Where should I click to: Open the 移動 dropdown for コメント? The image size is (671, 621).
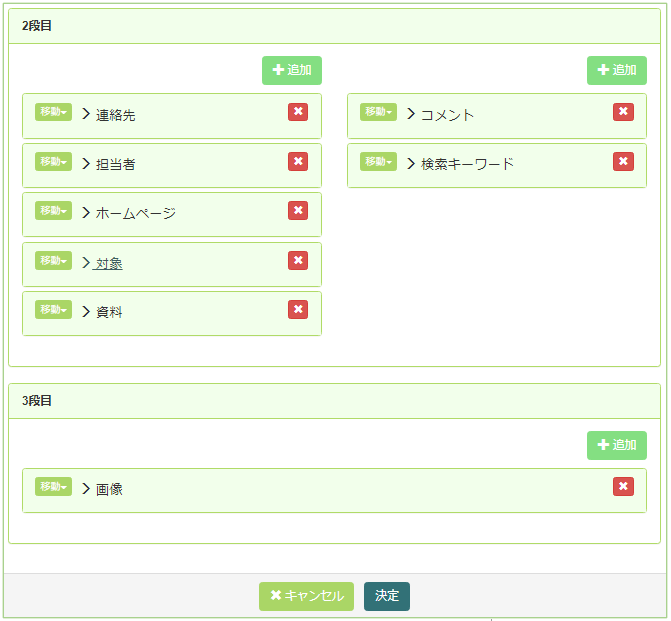(x=379, y=112)
